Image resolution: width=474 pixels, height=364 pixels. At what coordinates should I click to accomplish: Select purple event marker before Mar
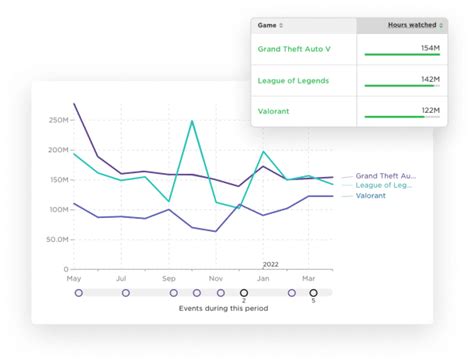tap(292, 293)
